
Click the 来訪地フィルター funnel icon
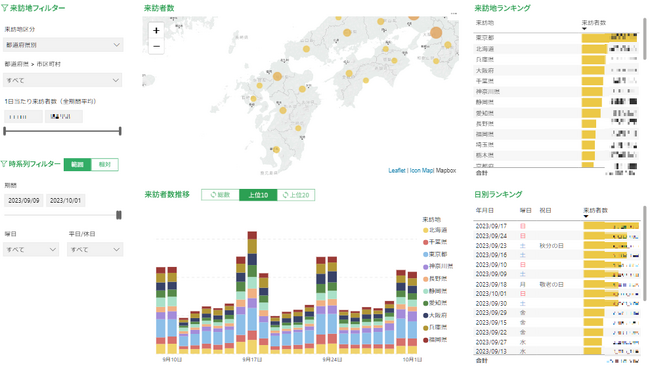5,8
